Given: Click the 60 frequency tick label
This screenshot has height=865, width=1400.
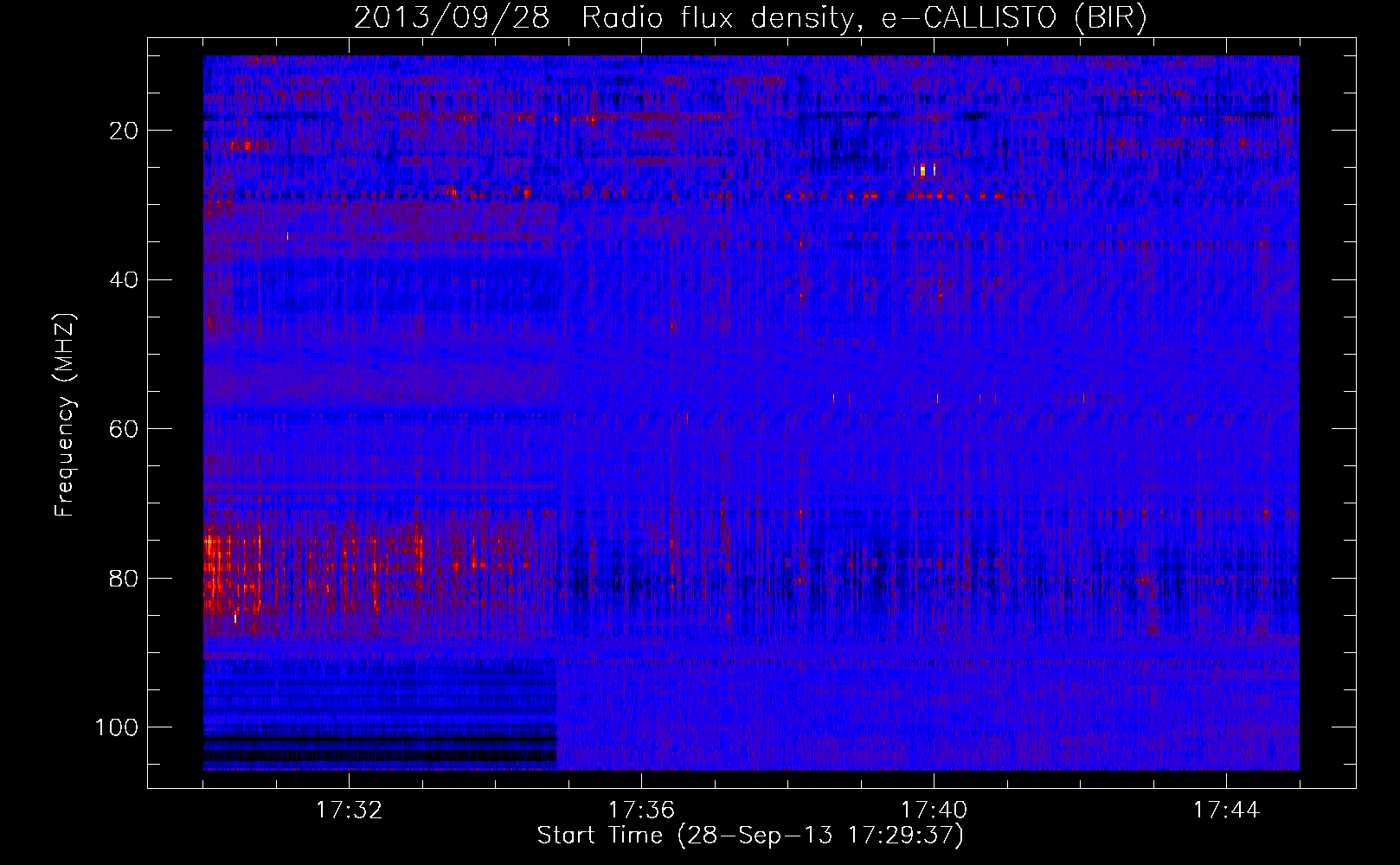Looking at the screenshot, I should (125, 429).
